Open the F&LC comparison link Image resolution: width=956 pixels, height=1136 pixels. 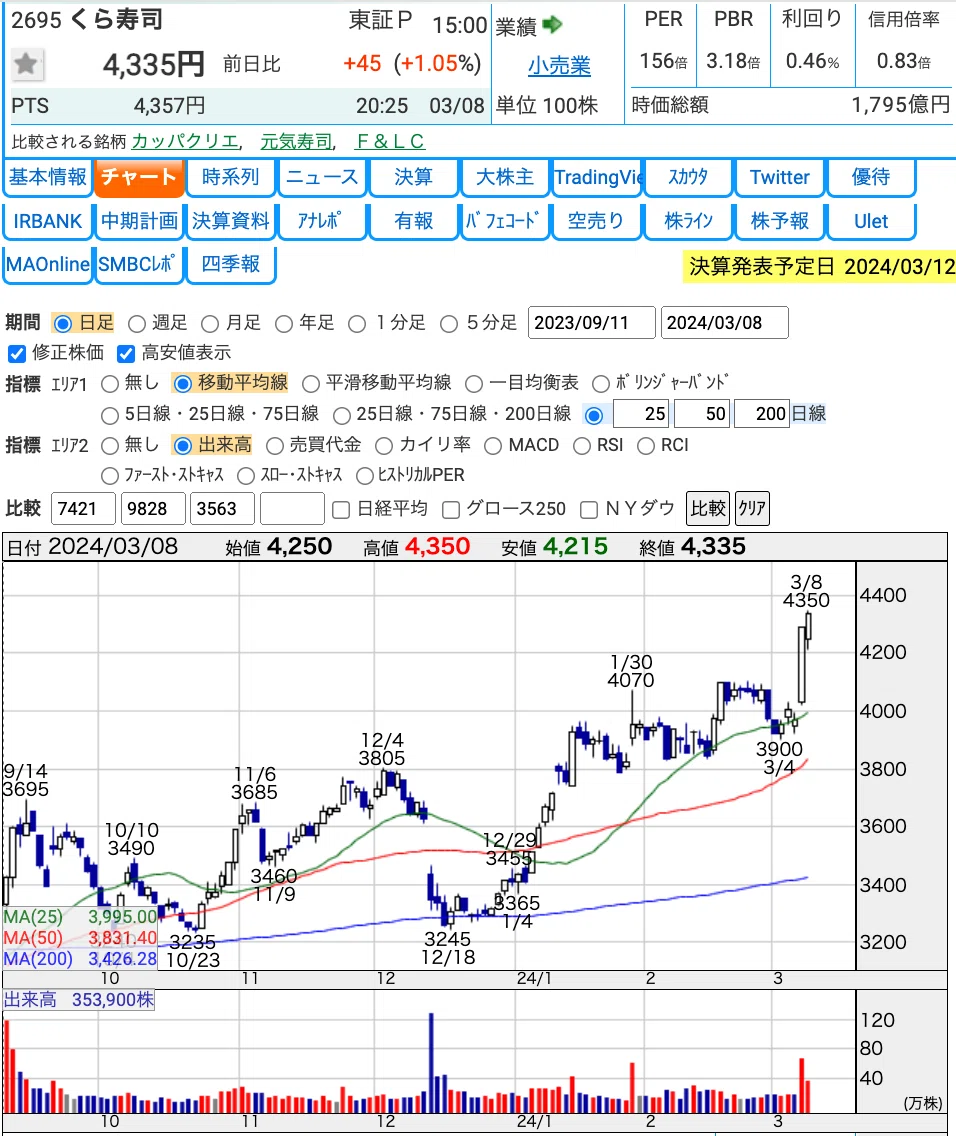(x=390, y=141)
